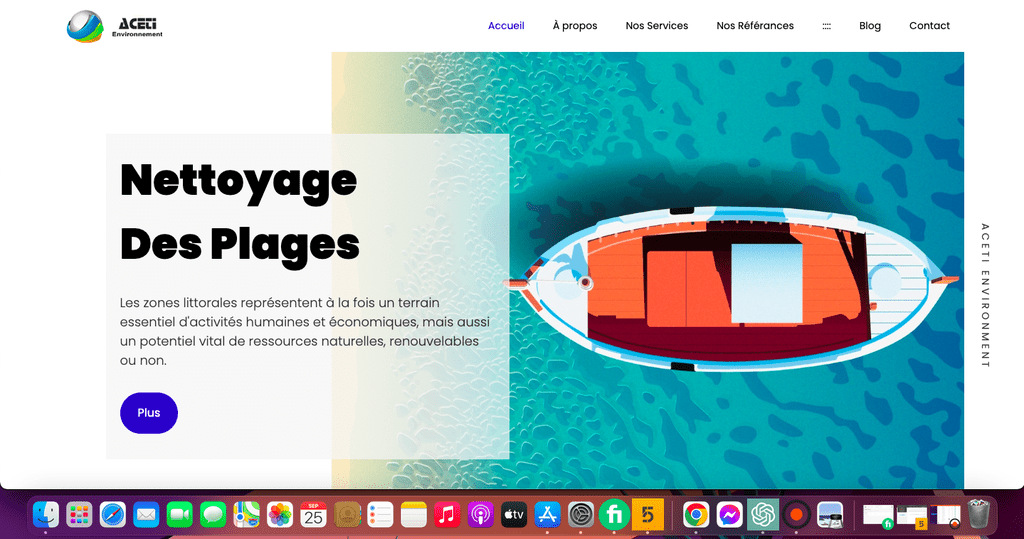Open System Settings from the dock
The height and width of the screenshot is (539, 1024).
click(x=581, y=515)
